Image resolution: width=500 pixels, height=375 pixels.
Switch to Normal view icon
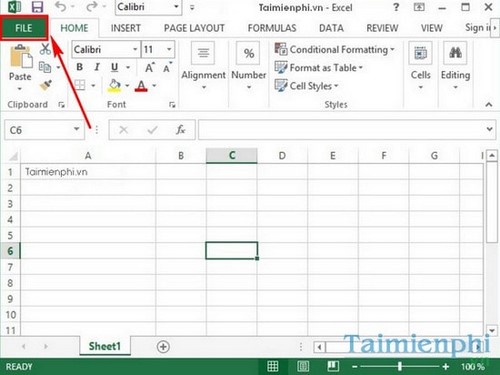[273, 366]
